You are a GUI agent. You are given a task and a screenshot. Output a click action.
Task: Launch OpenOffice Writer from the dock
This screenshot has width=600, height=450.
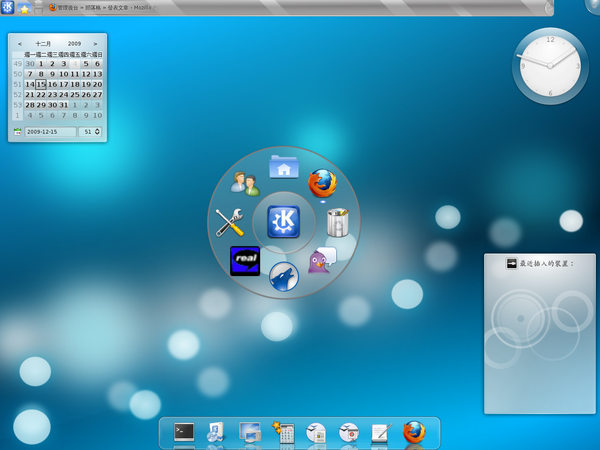coord(316,433)
